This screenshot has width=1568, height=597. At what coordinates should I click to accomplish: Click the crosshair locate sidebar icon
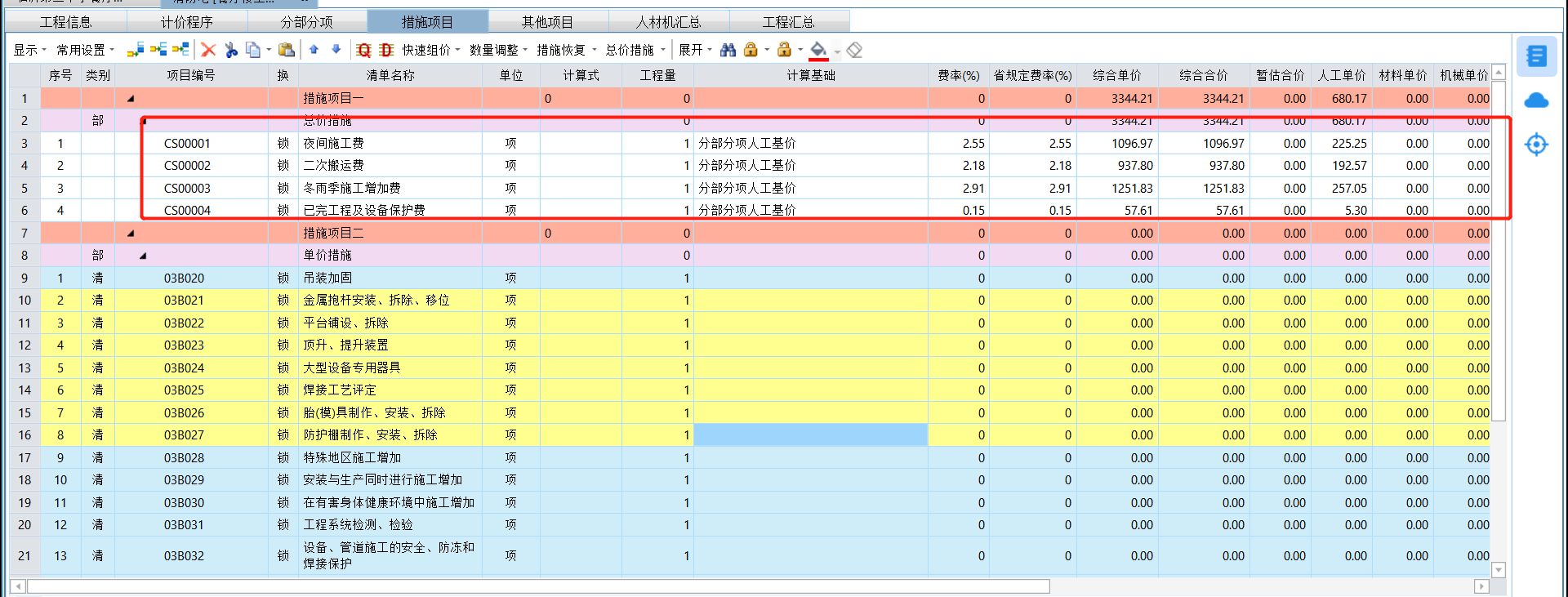click(1536, 145)
